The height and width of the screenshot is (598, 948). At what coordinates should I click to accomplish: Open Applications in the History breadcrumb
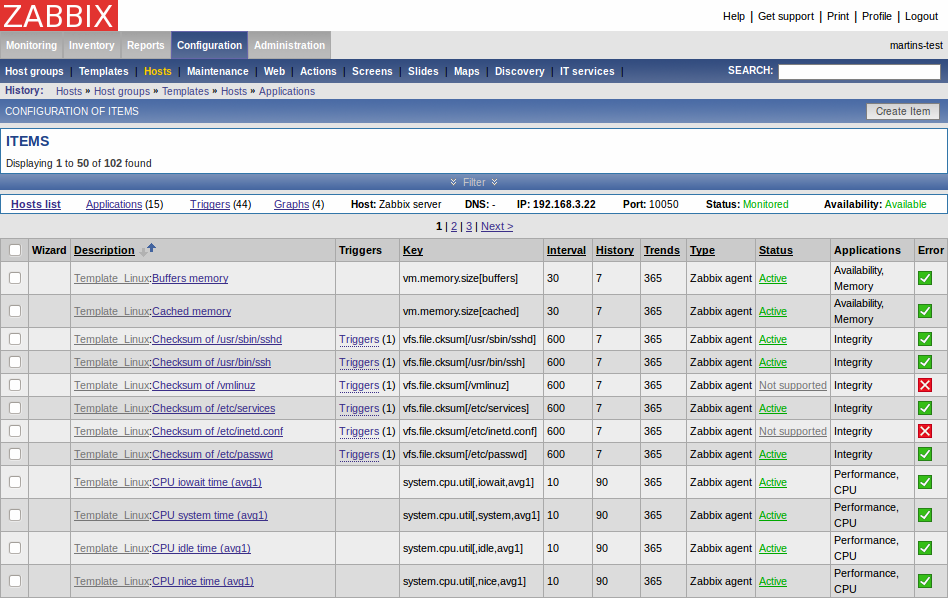[287, 91]
